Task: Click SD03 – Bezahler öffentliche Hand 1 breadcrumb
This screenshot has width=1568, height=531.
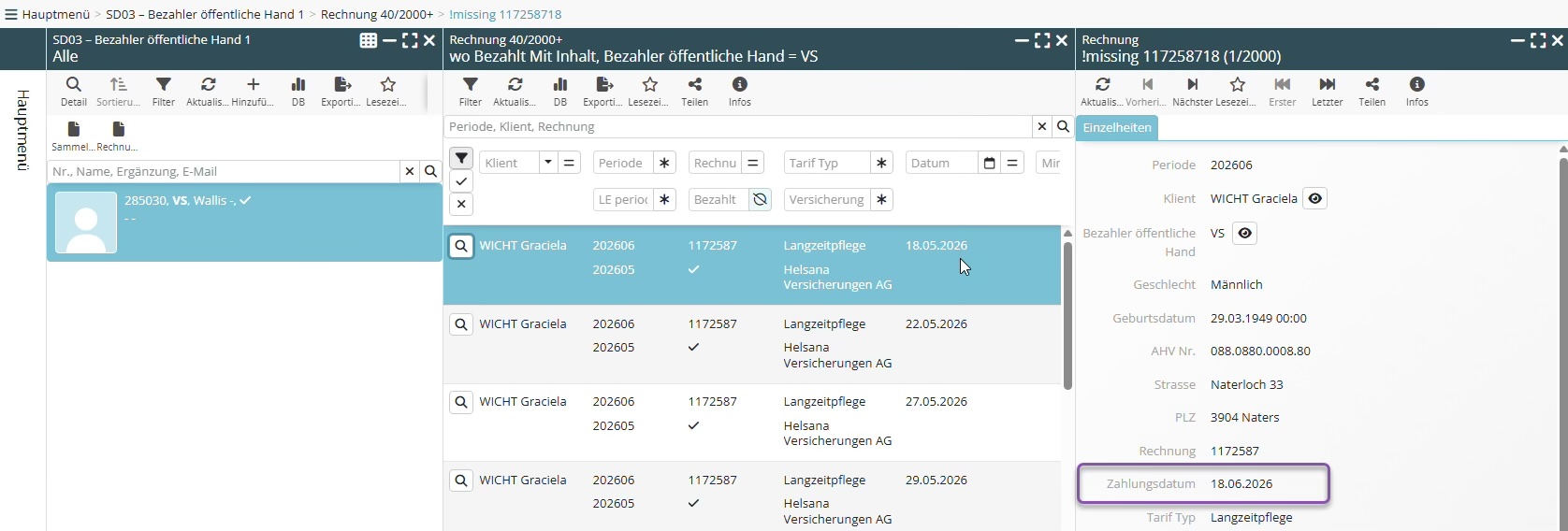Action: click(x=205, y=14)
